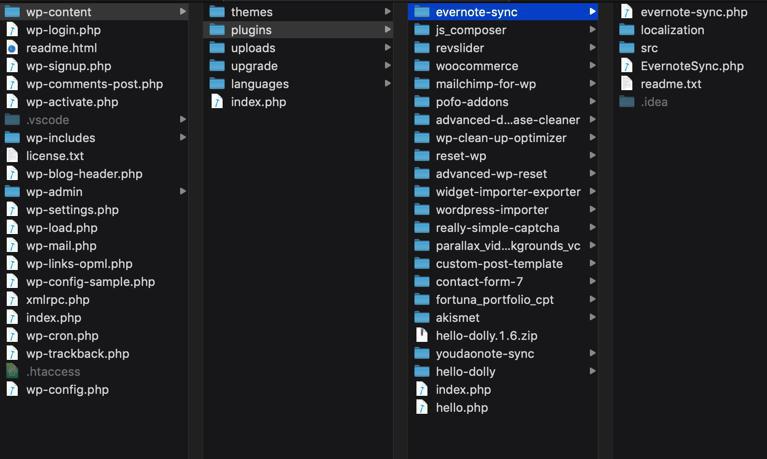This screenshot has height=459, width=767.
Task: Expand the uploads folder arrow
Action: 388,48
